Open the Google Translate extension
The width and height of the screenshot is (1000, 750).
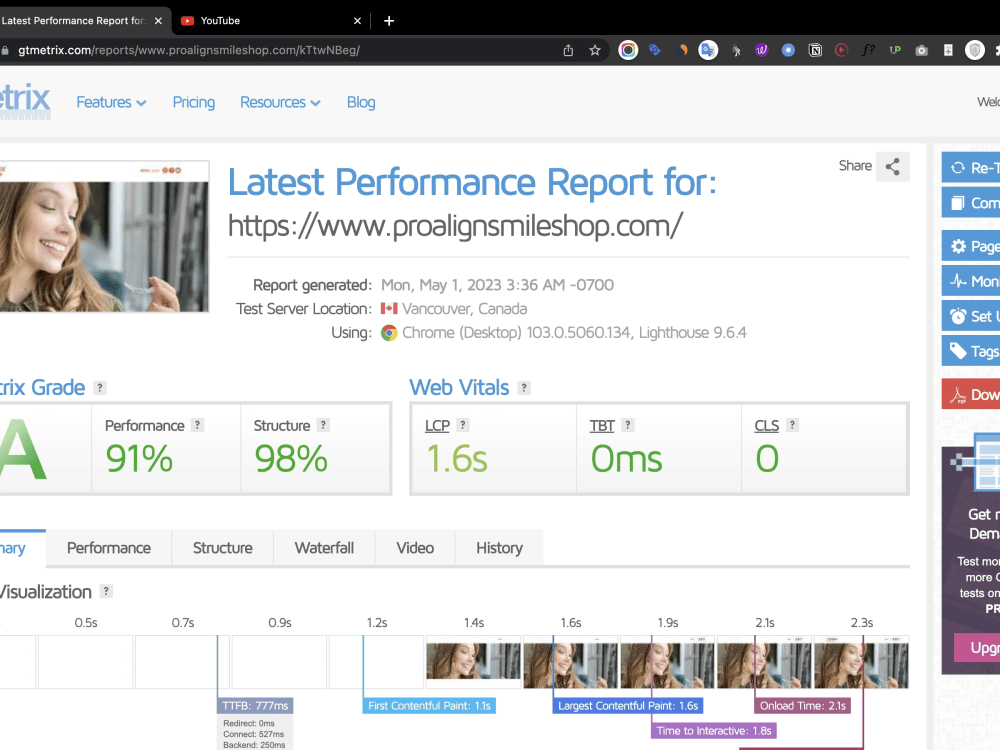coord(708,50)
